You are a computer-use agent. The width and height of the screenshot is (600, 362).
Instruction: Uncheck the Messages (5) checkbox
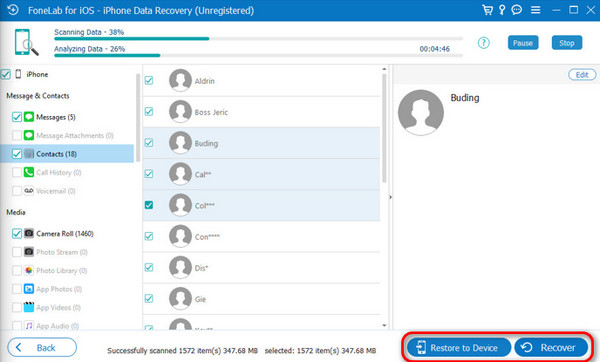(17, 117)
